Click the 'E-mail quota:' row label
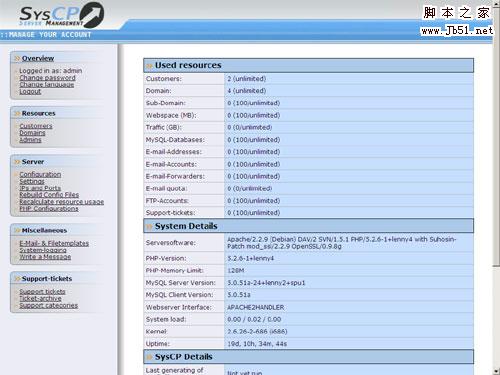This screenshot has height=375, width=500. (x=166, y=189)
